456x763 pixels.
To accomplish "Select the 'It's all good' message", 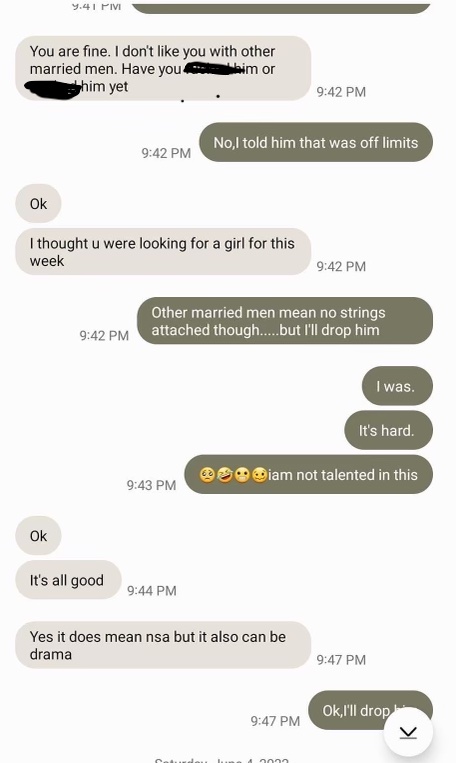I will click(x=68, y=580).
